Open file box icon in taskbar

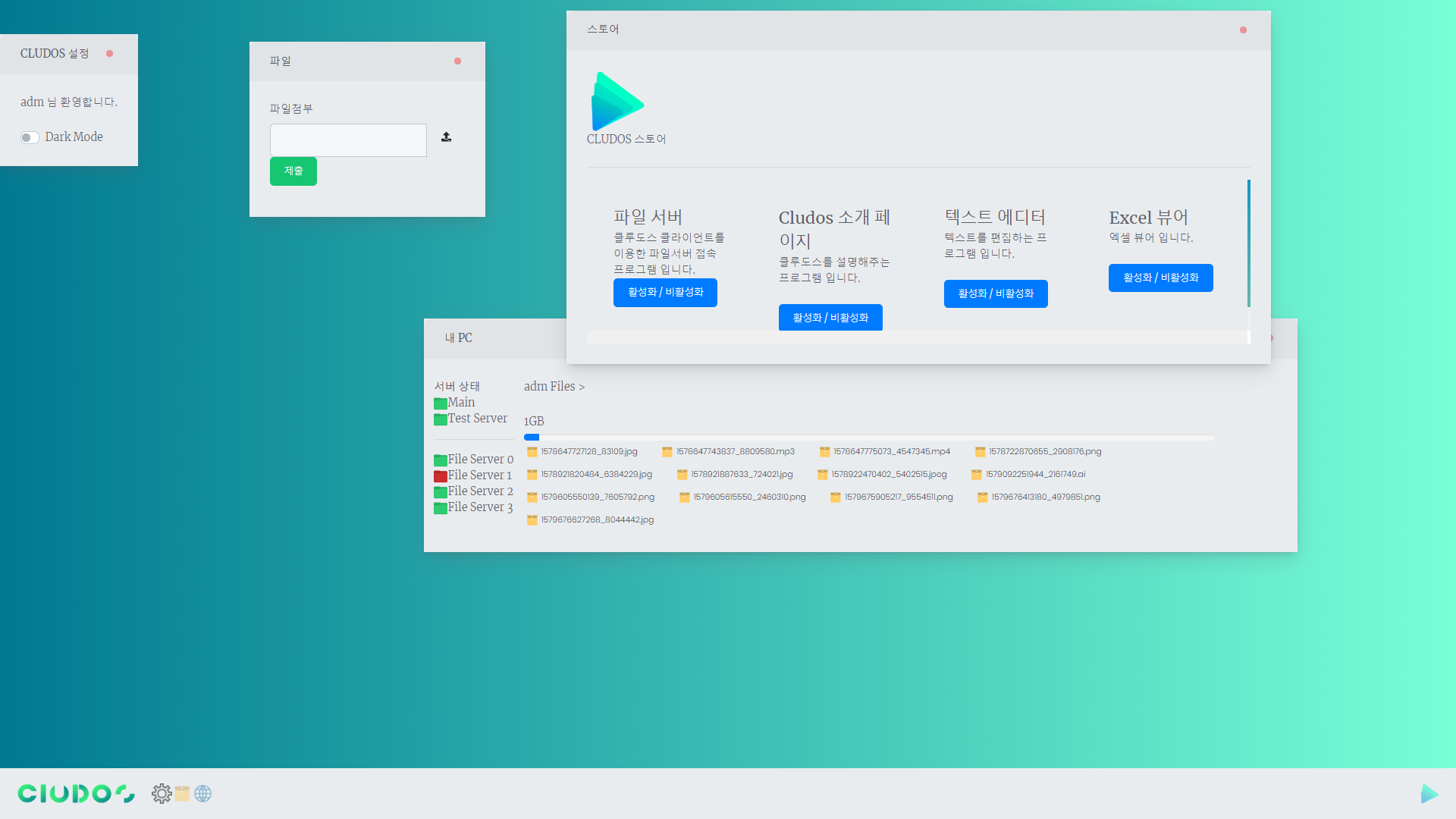(182, 793)
